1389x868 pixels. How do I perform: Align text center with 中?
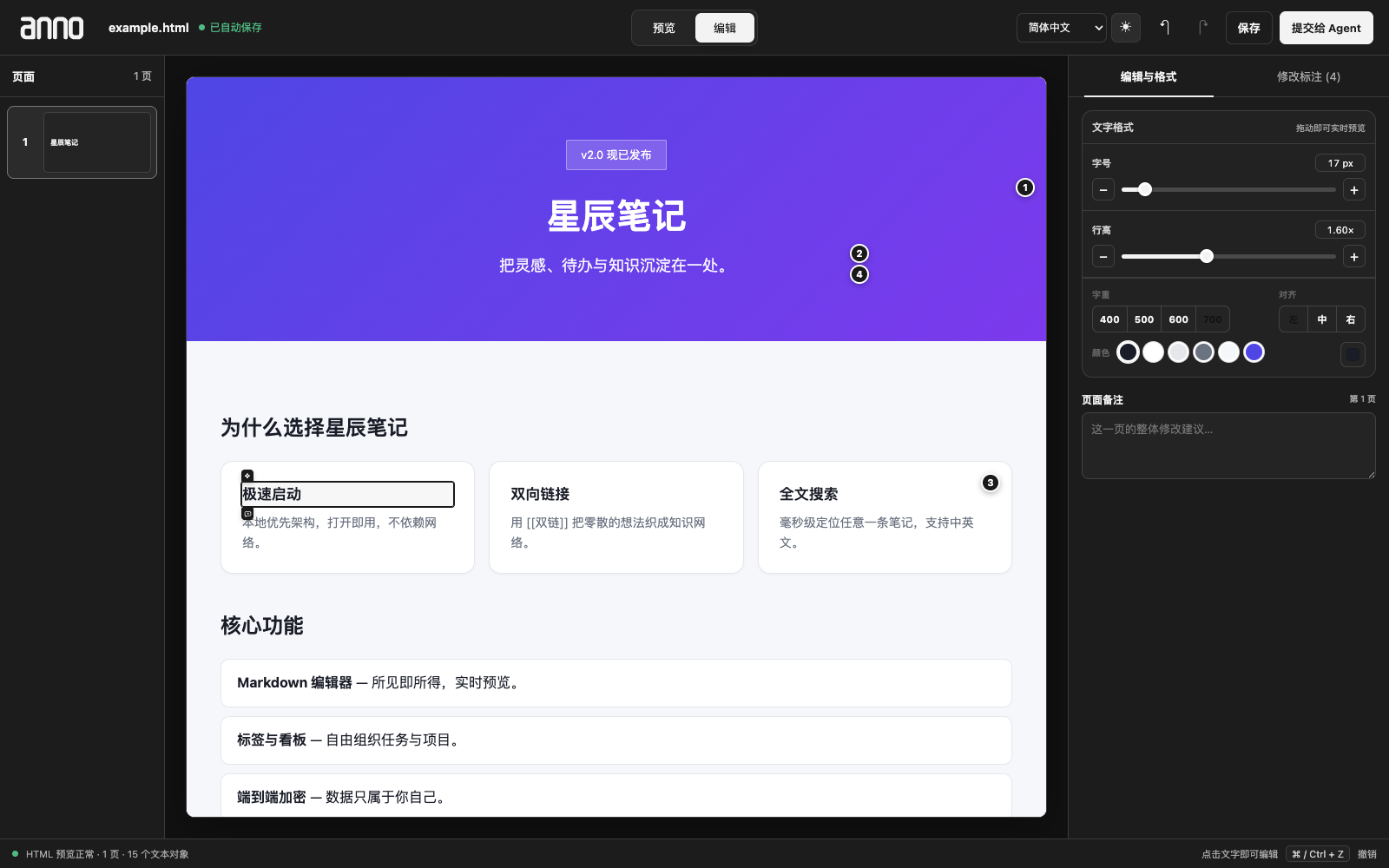[1322, 319]
